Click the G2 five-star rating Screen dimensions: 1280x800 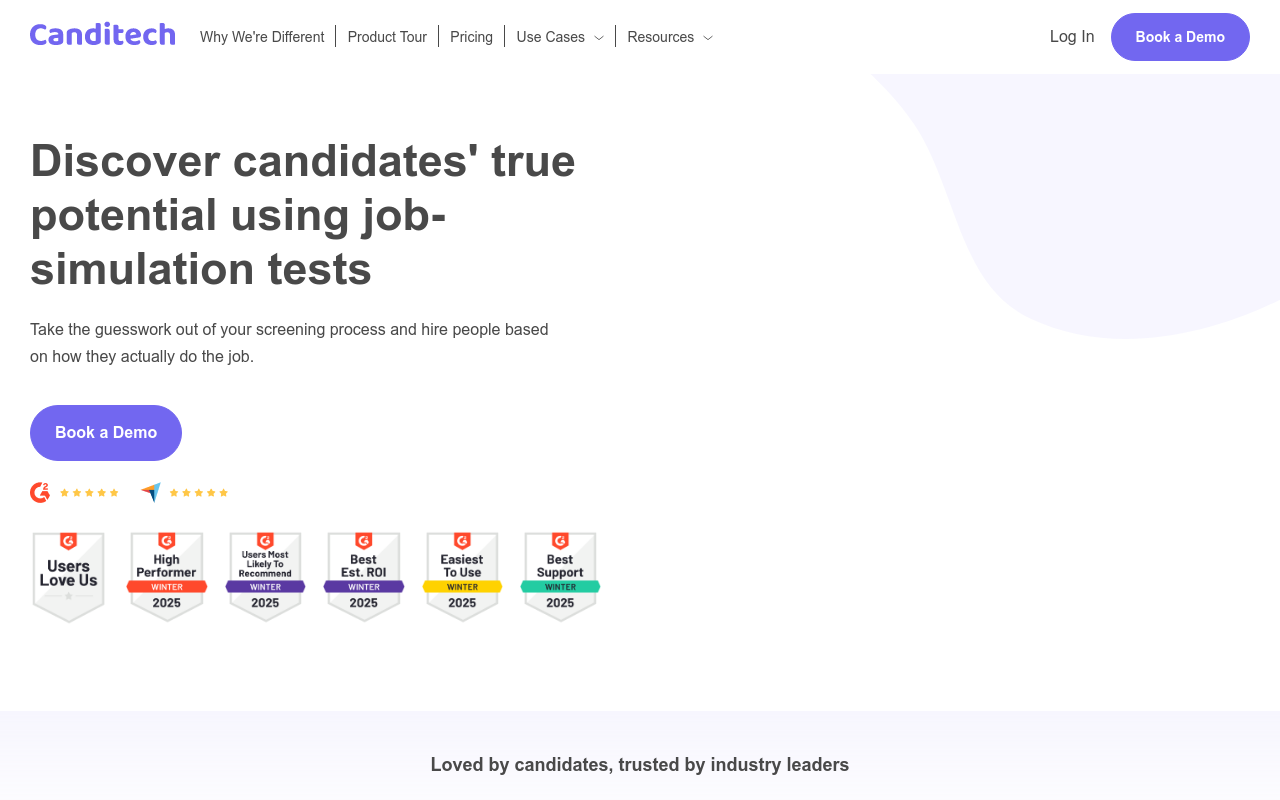click(89, 493)
